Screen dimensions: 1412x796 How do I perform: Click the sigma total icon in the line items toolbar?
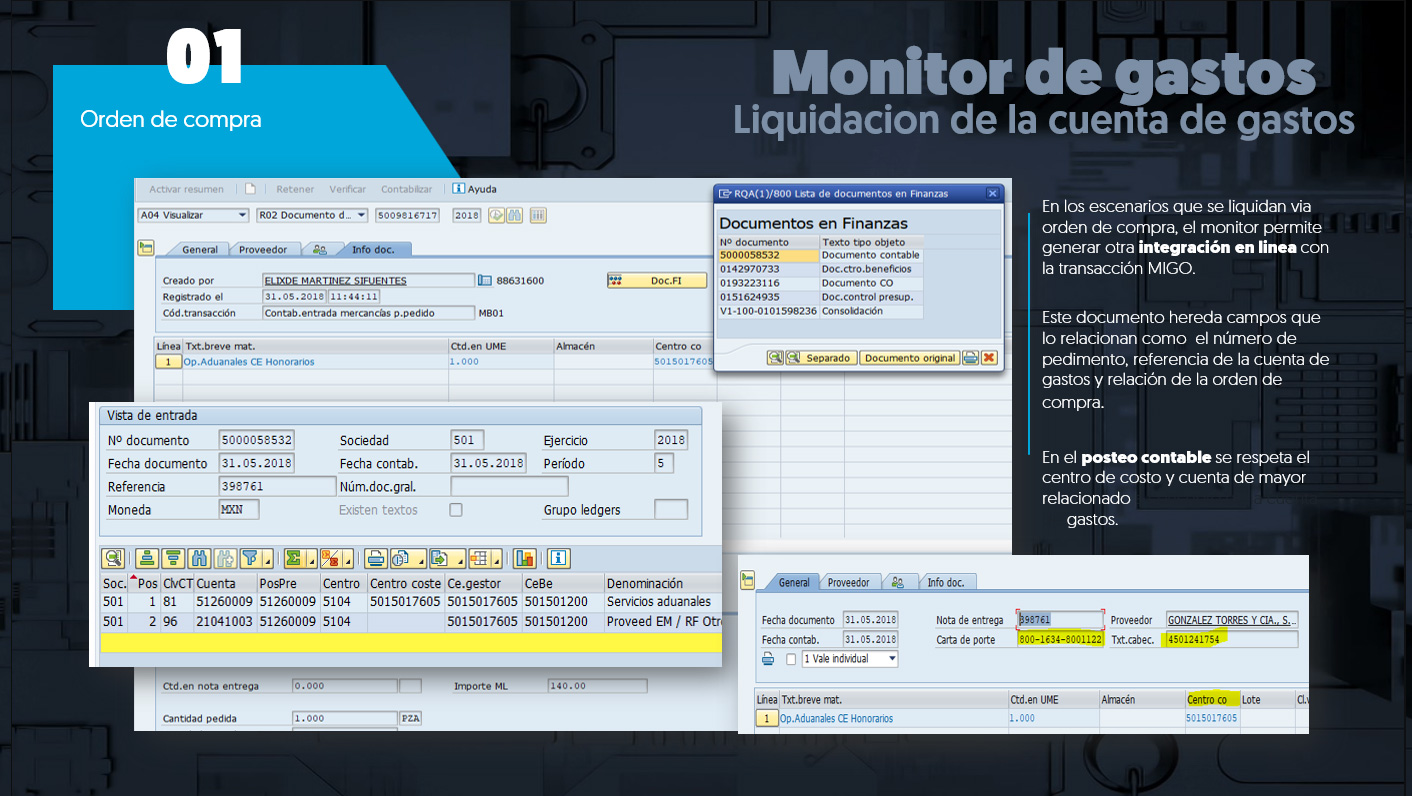tap(294, 558)
